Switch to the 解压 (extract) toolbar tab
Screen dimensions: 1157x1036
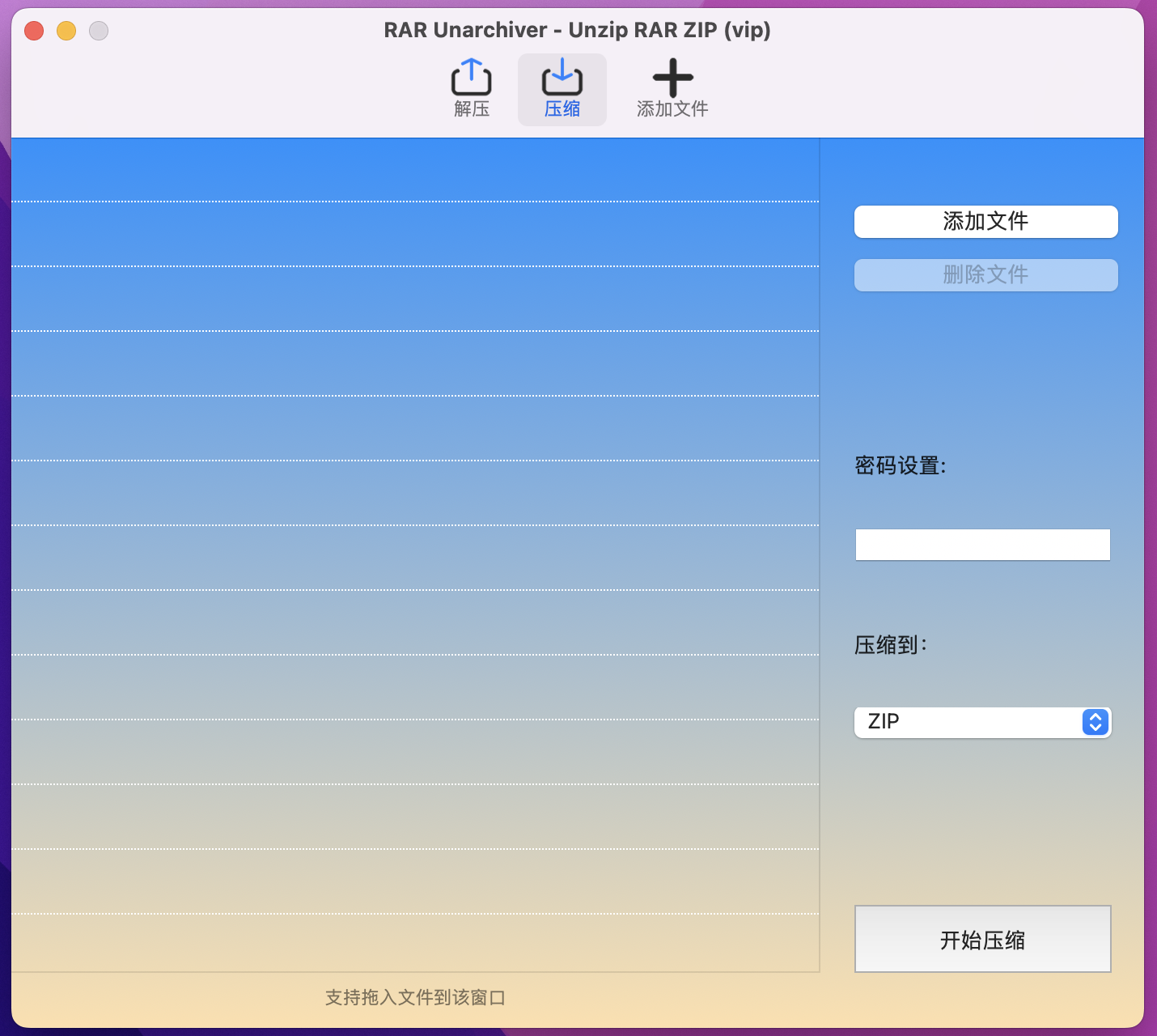click(x=471, y=89)
